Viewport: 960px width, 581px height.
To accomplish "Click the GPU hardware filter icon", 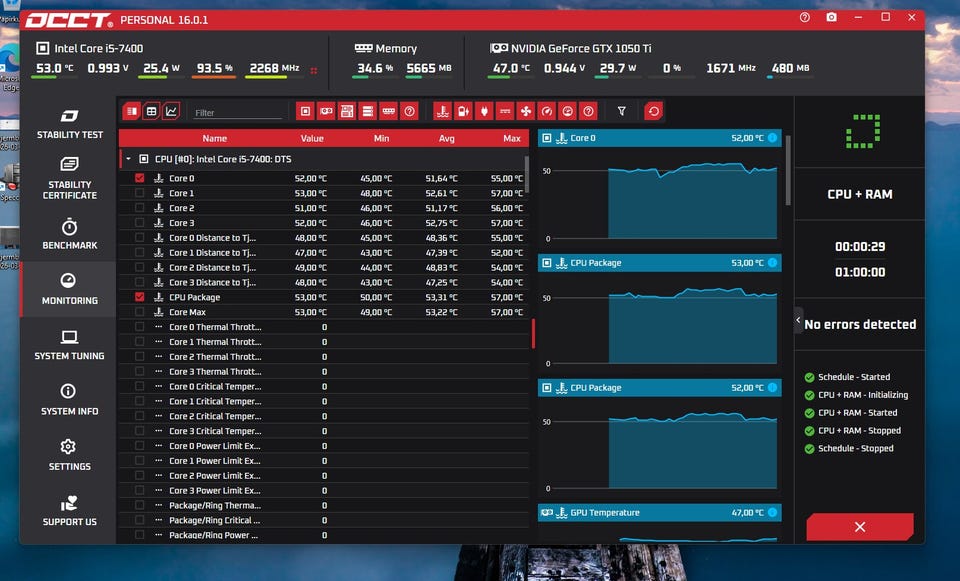I will tap(326, 111).
